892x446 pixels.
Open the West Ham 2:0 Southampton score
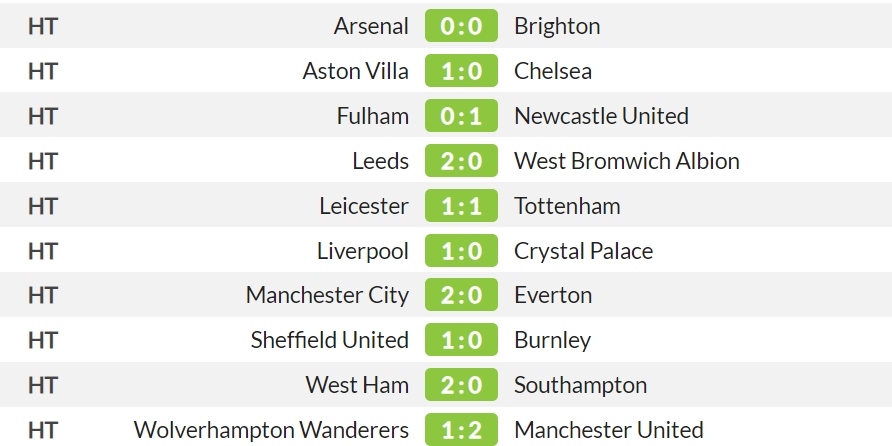[461, 385]
